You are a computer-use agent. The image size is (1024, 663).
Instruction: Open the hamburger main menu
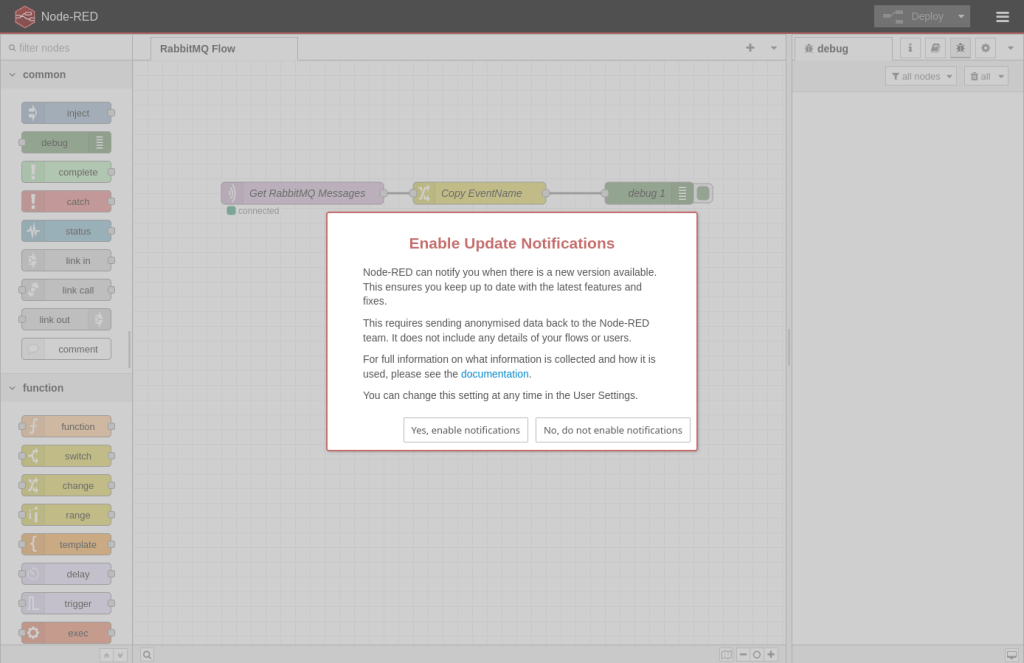tap(1002, 16)
